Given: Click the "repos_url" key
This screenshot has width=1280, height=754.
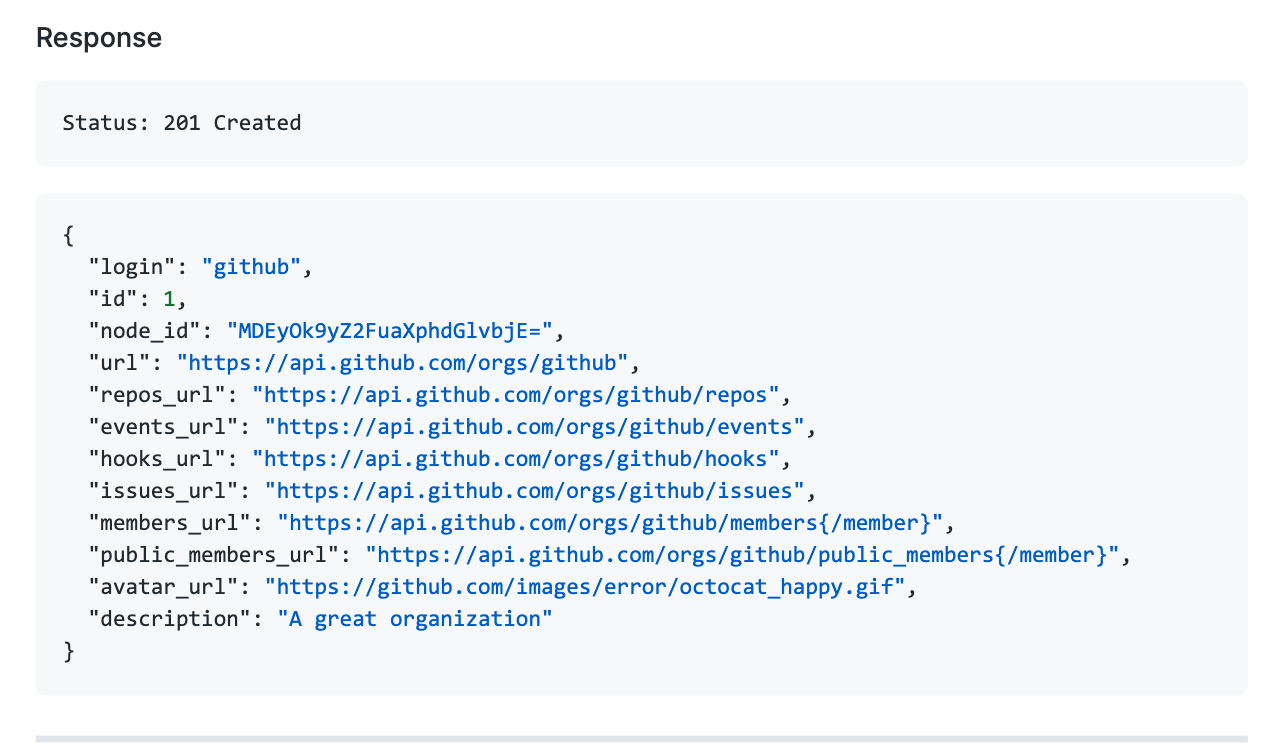Looking at the screenshot, I should [157, 395].
